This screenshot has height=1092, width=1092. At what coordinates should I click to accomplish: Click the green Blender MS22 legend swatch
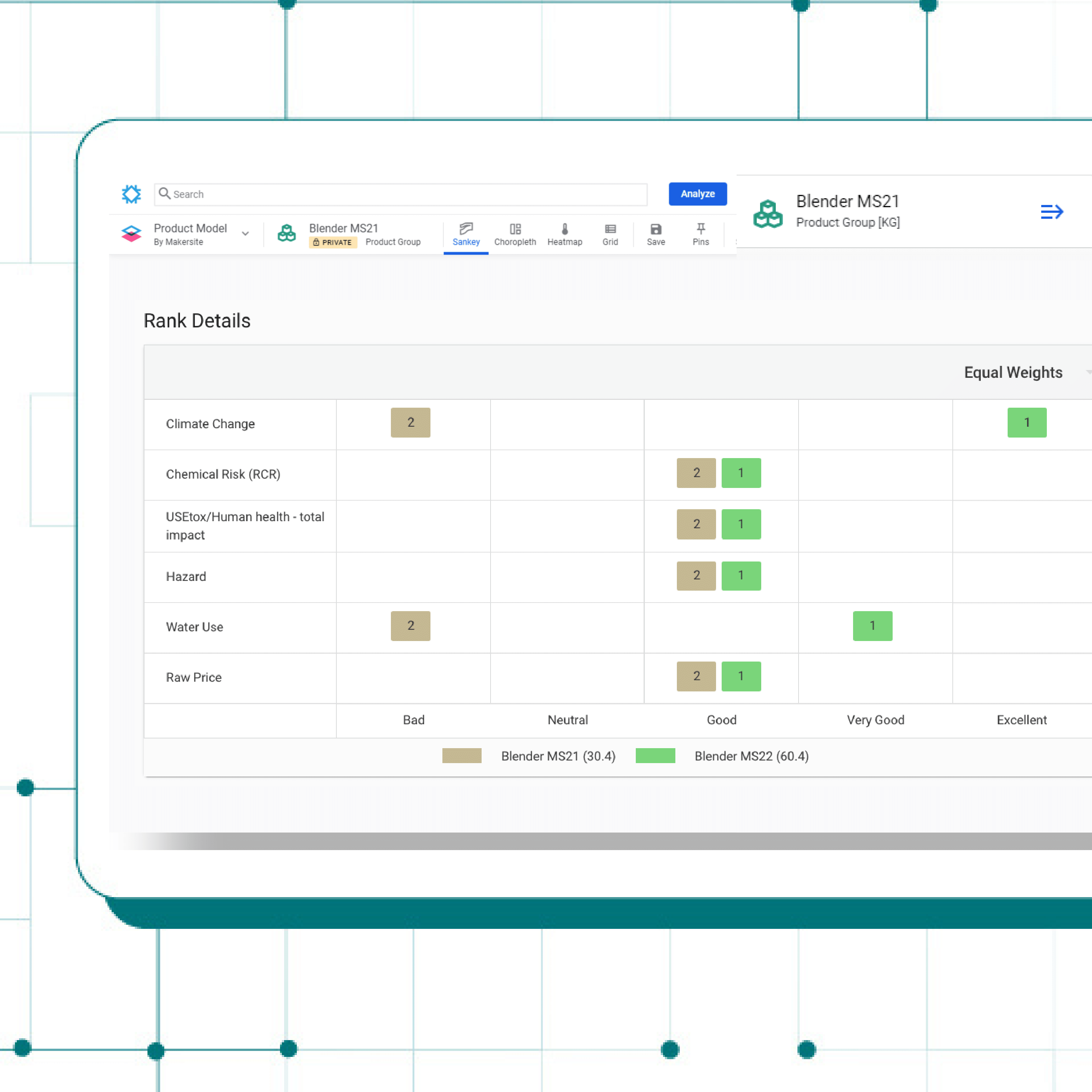pos(655,756)
